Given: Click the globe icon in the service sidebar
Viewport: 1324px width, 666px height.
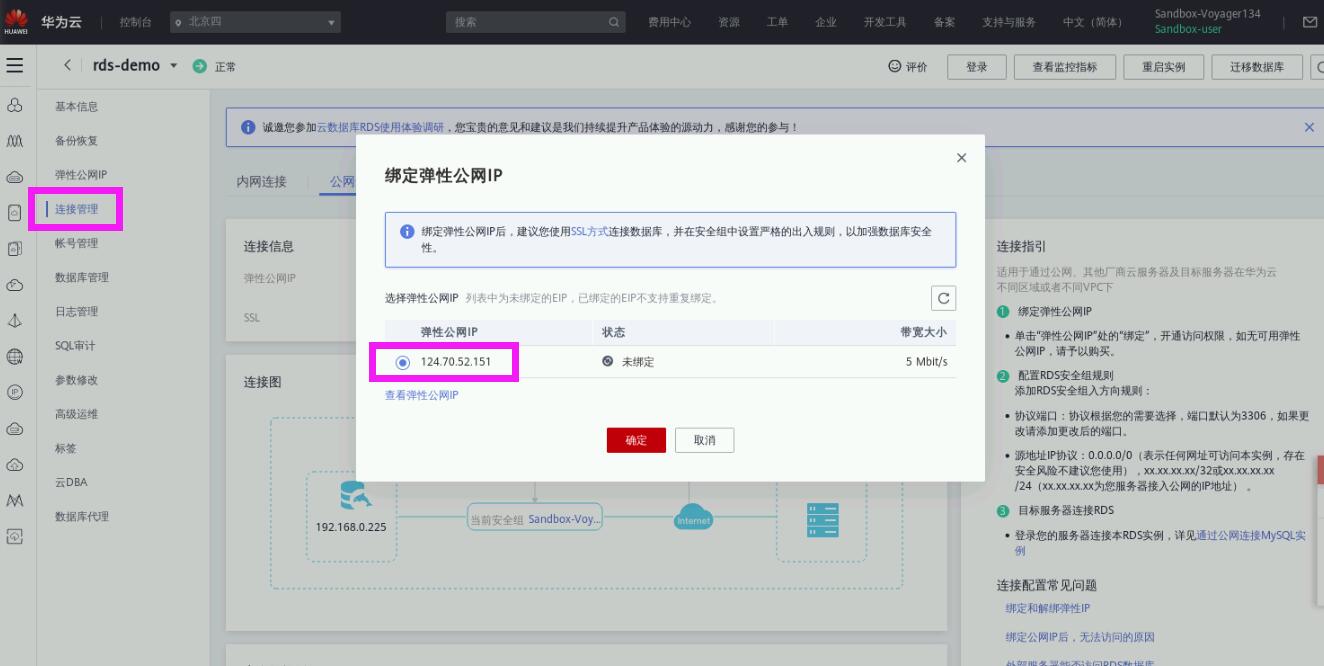Looking at the screenshot, I should coord(15,356).
